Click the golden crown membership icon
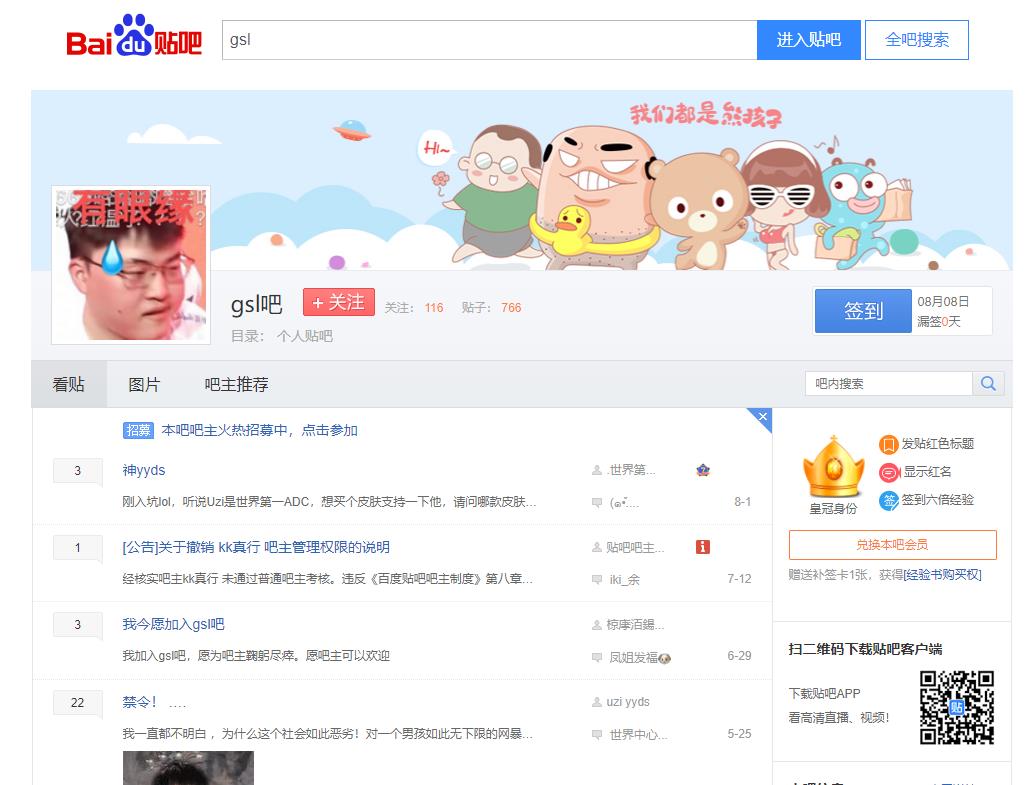1031x785 pixels. pyautogui.click(x=832, y=468)
